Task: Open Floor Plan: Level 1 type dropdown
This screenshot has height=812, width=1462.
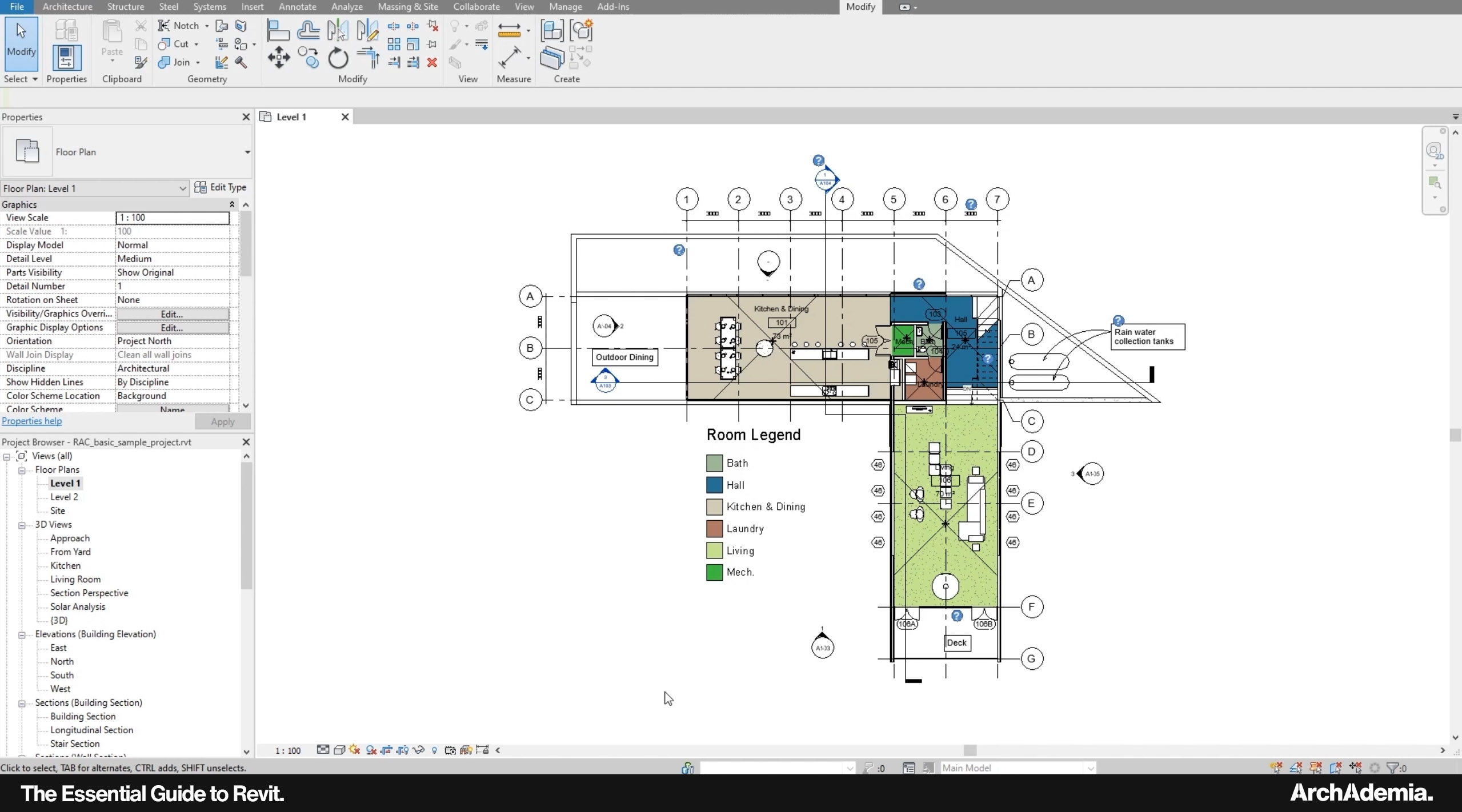Action: click(182, 188)
